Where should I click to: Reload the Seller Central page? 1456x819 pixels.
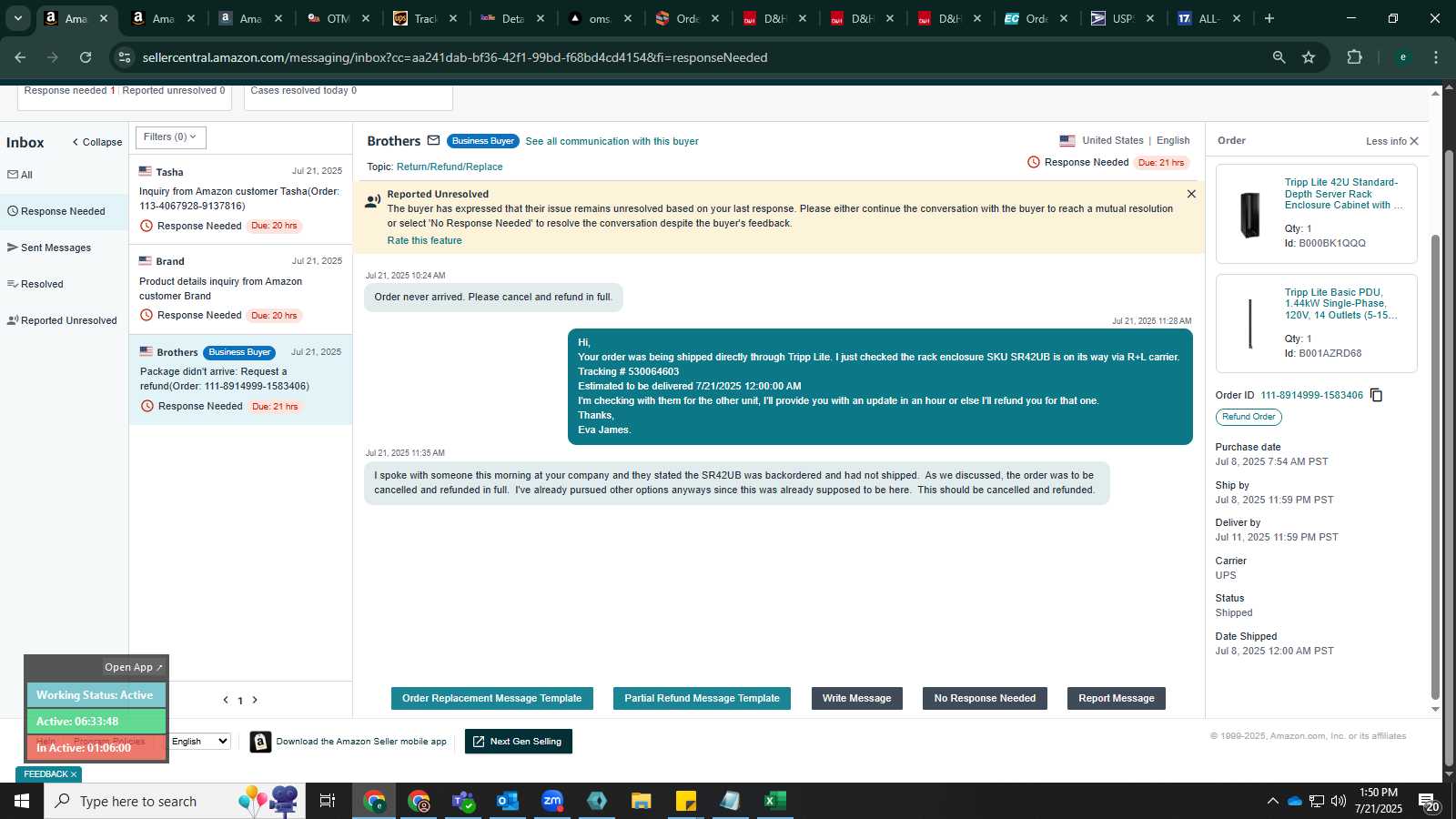point(86,57)
